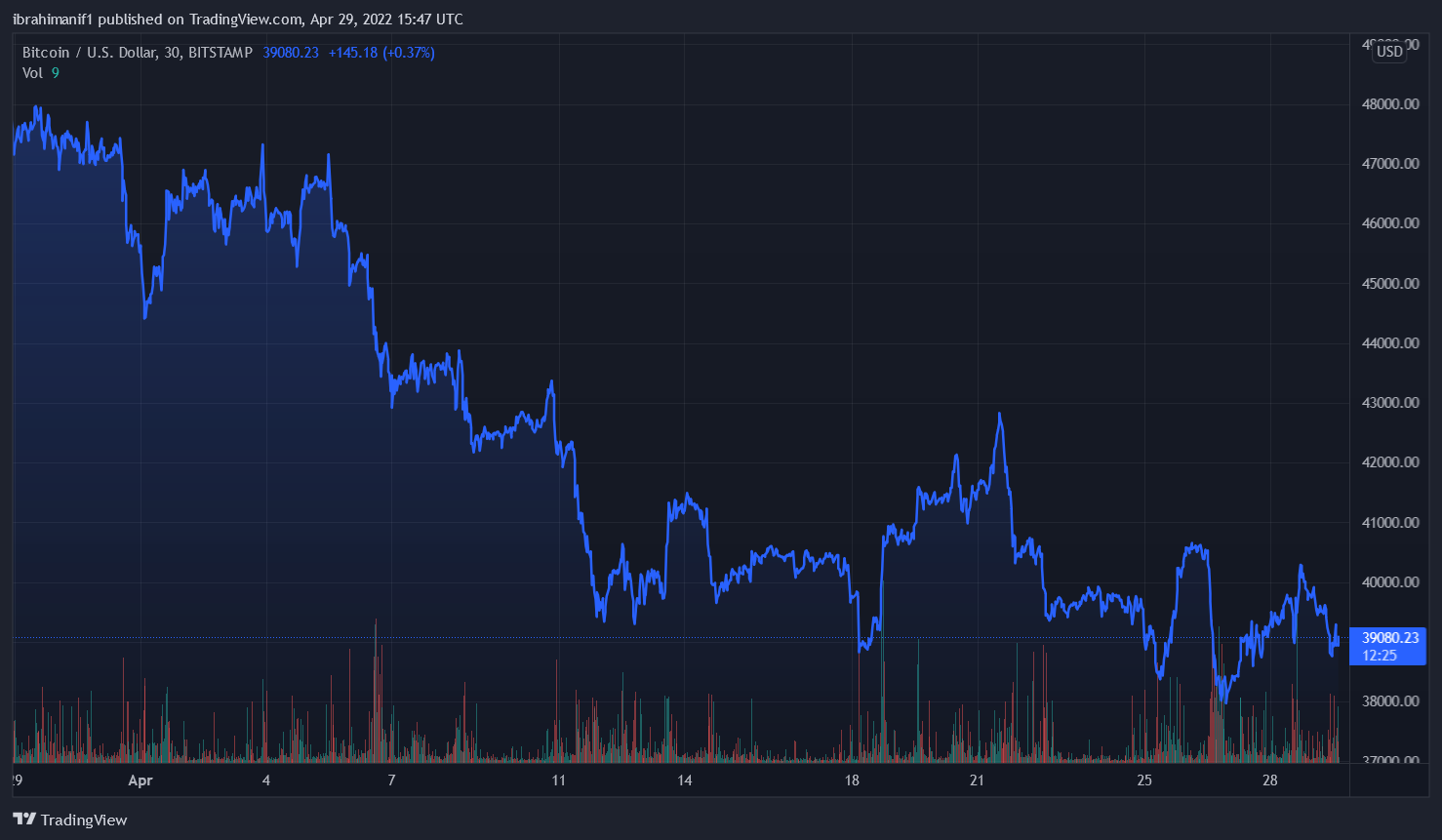Click the blue current price label 39080.23
Screen dimensions: 1442x840
coord(1388,637)
